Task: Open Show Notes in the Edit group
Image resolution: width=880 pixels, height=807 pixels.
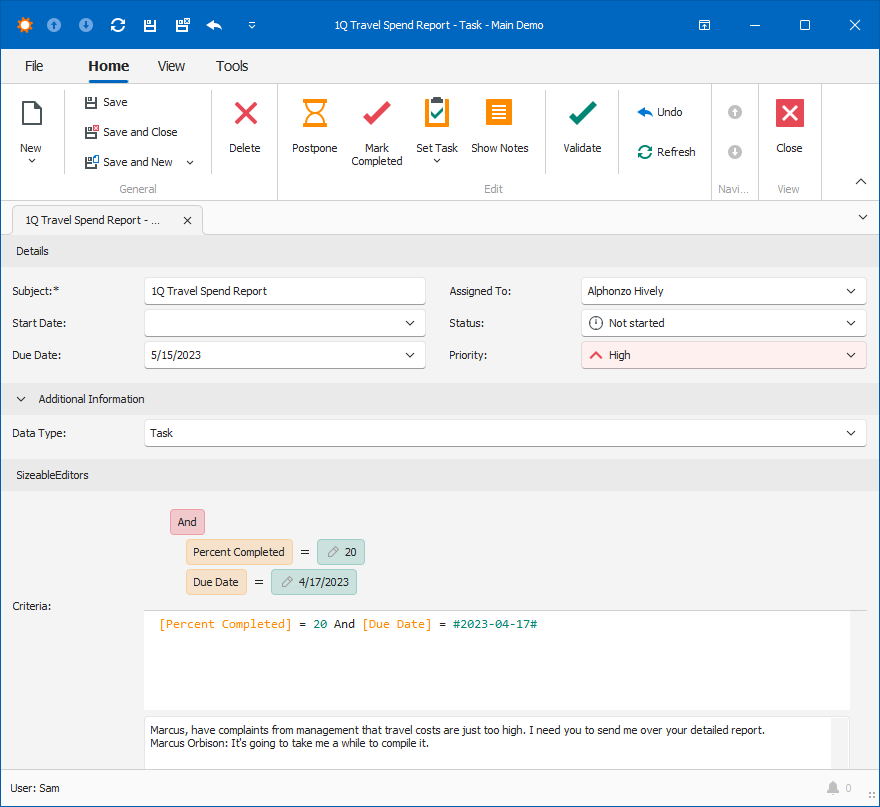Action: [x=500, y=112]
